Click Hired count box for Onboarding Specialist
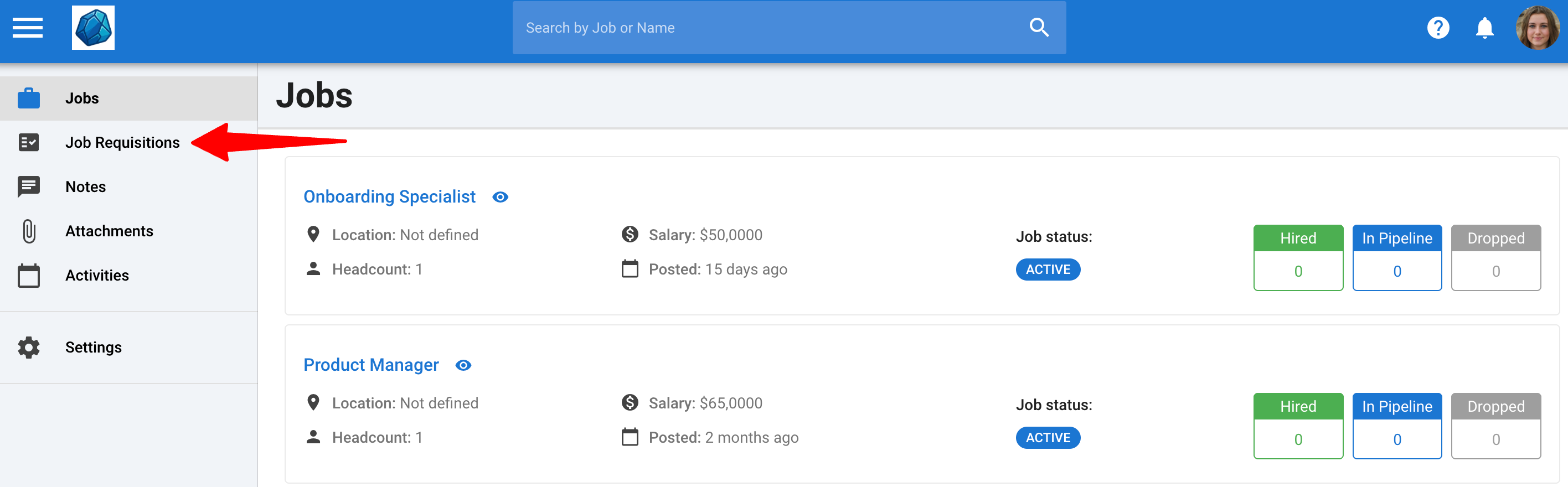 [1298, 258]
